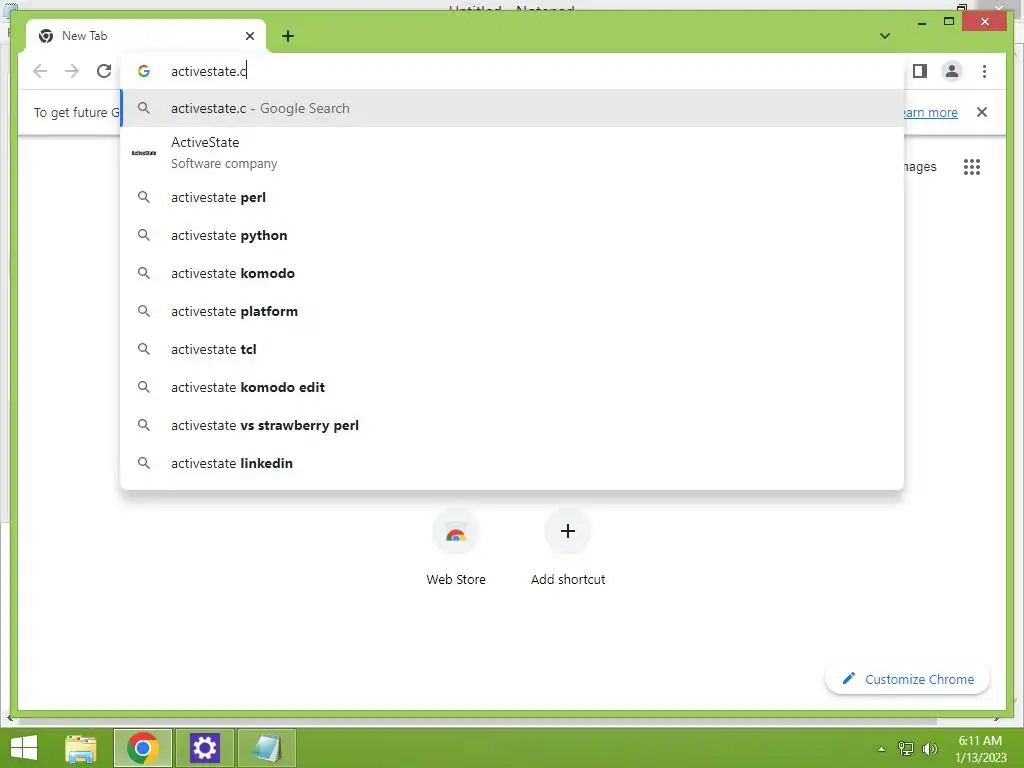
Task: Go back using the back arrow
Action: point(40,71)
